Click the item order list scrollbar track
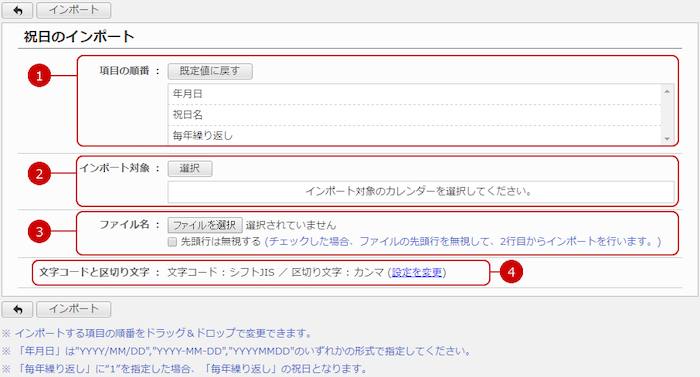 (667, 115)
